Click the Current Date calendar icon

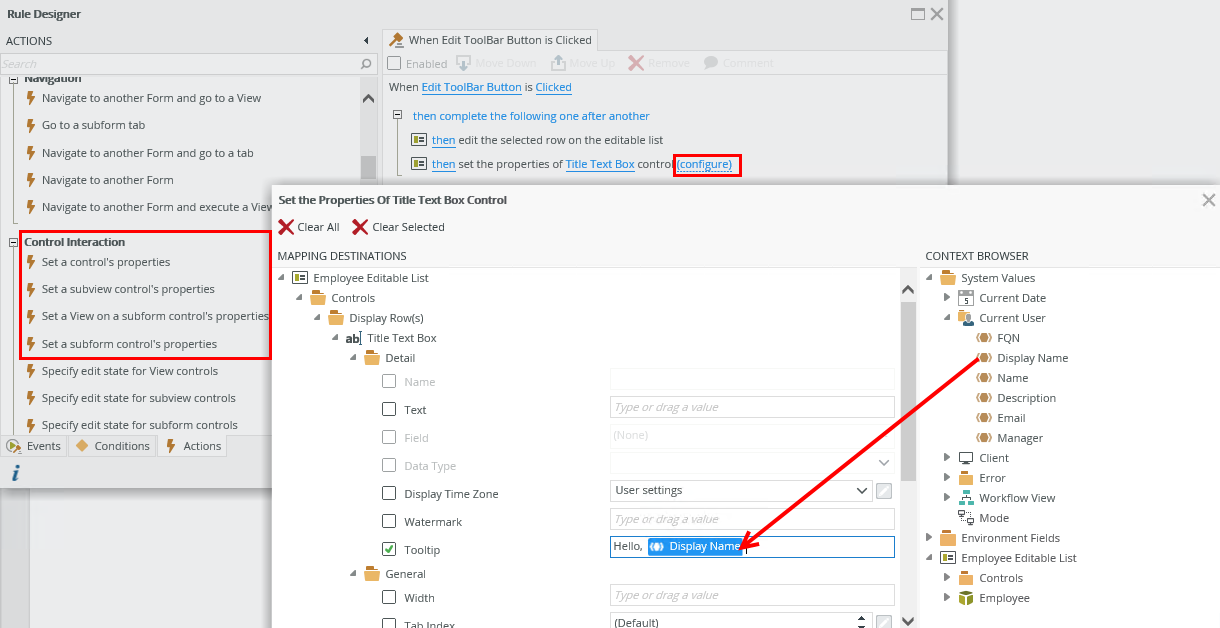966,298
